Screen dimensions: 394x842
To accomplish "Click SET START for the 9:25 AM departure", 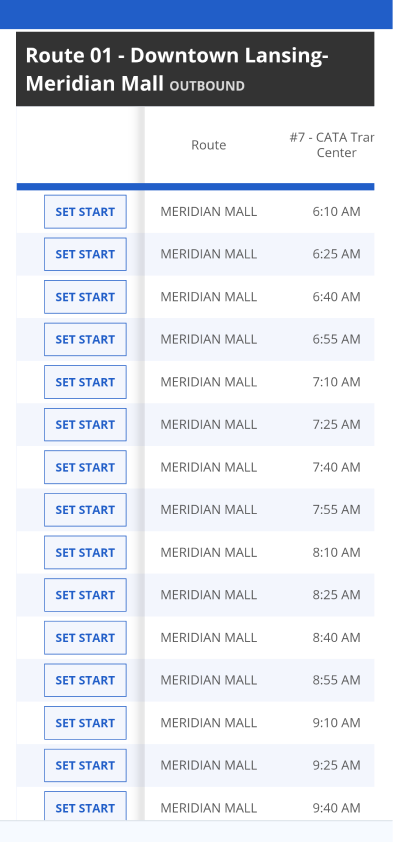I will click(x=85, y=765).
